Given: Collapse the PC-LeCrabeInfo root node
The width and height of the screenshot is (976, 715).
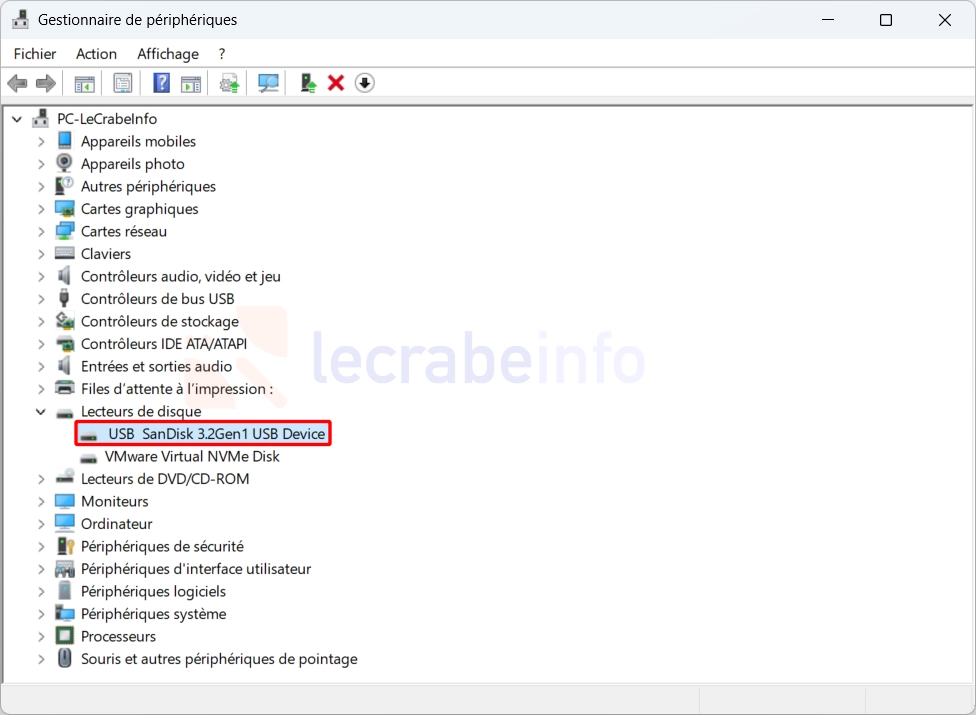Looking at the screenshot, I should 17,119.
